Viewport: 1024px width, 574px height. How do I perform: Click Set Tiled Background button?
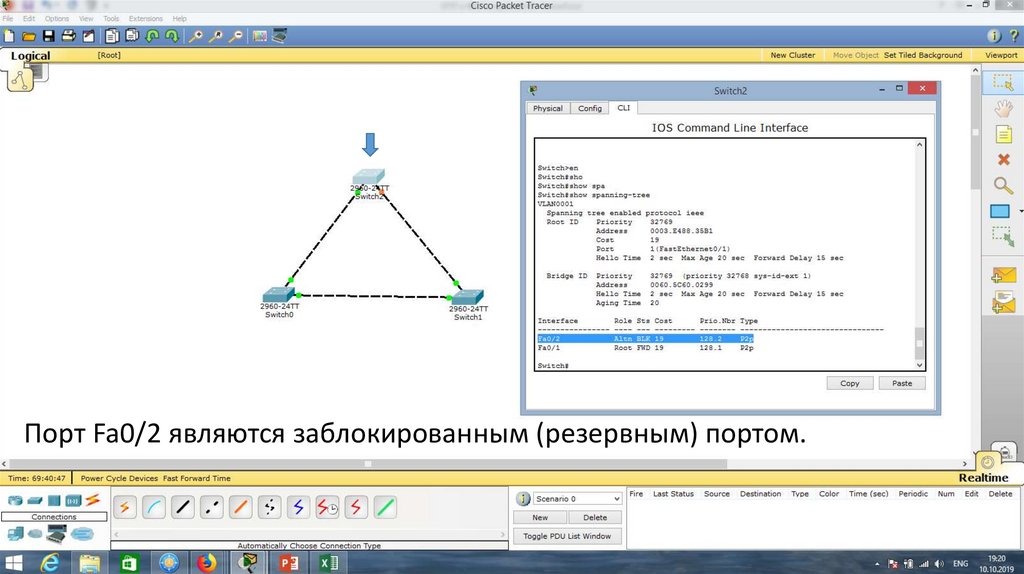(923, 56)
